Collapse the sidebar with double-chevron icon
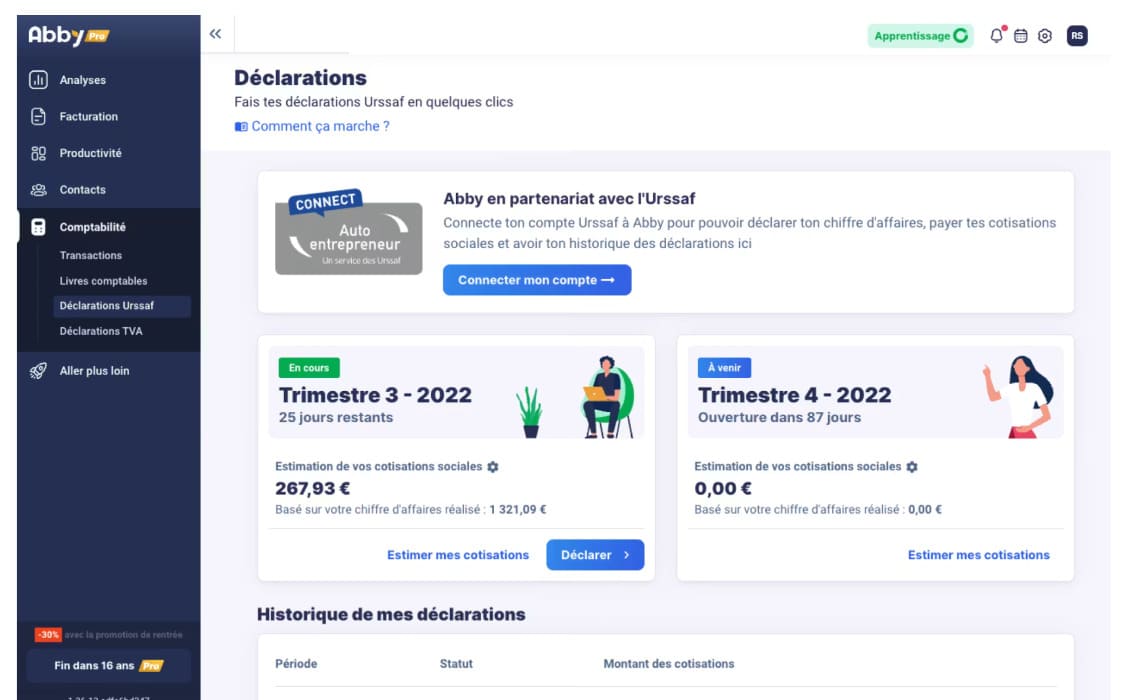The width and height of the screenshot is (1140, 700). (215, 33)
